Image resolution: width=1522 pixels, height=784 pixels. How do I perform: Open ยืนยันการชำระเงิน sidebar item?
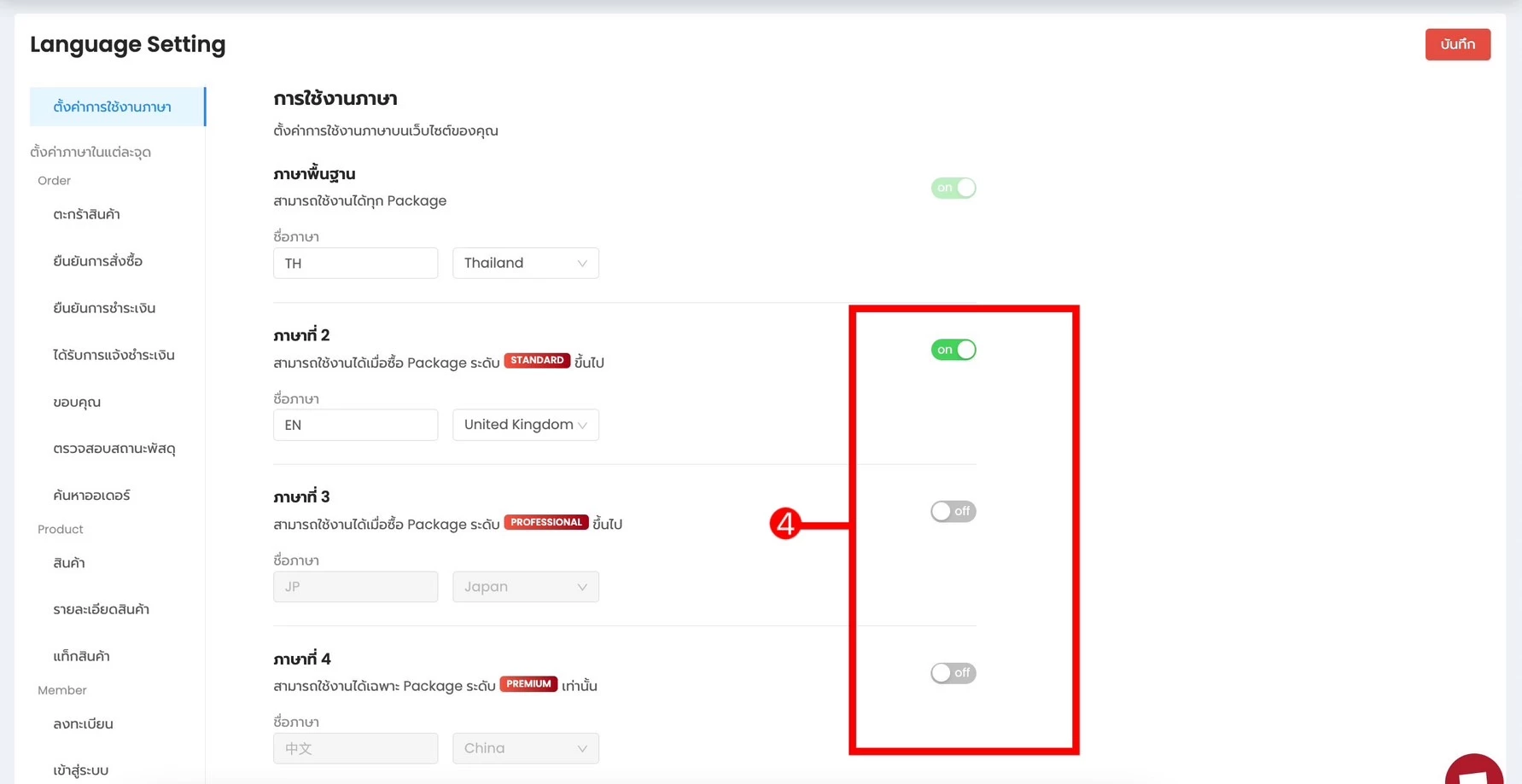click(104, 308)
